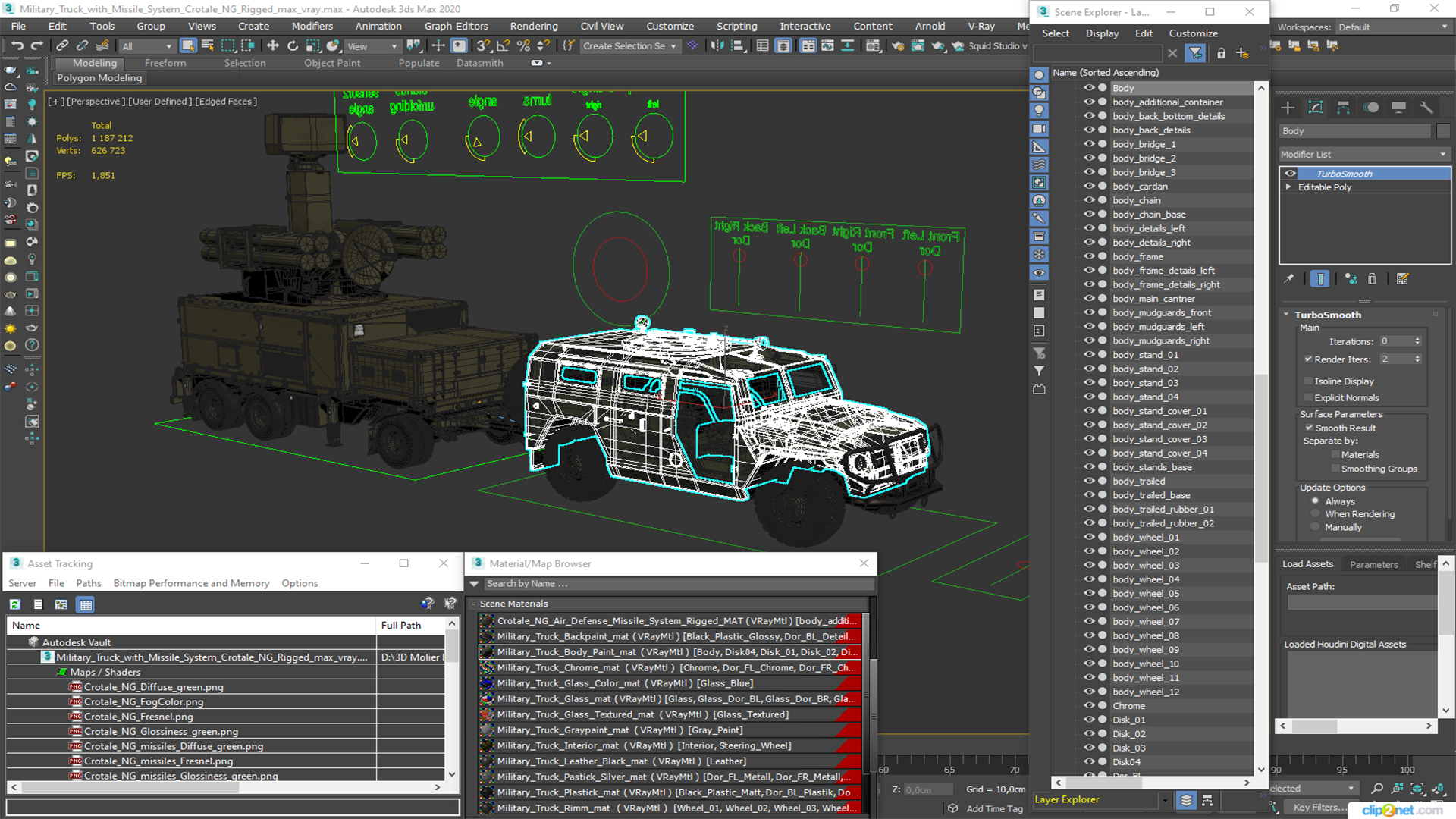The width and height of the screenshot is (1456, 819).
Task: Switch to the Hierarchy command panel tab
Action: [1343, 108]
